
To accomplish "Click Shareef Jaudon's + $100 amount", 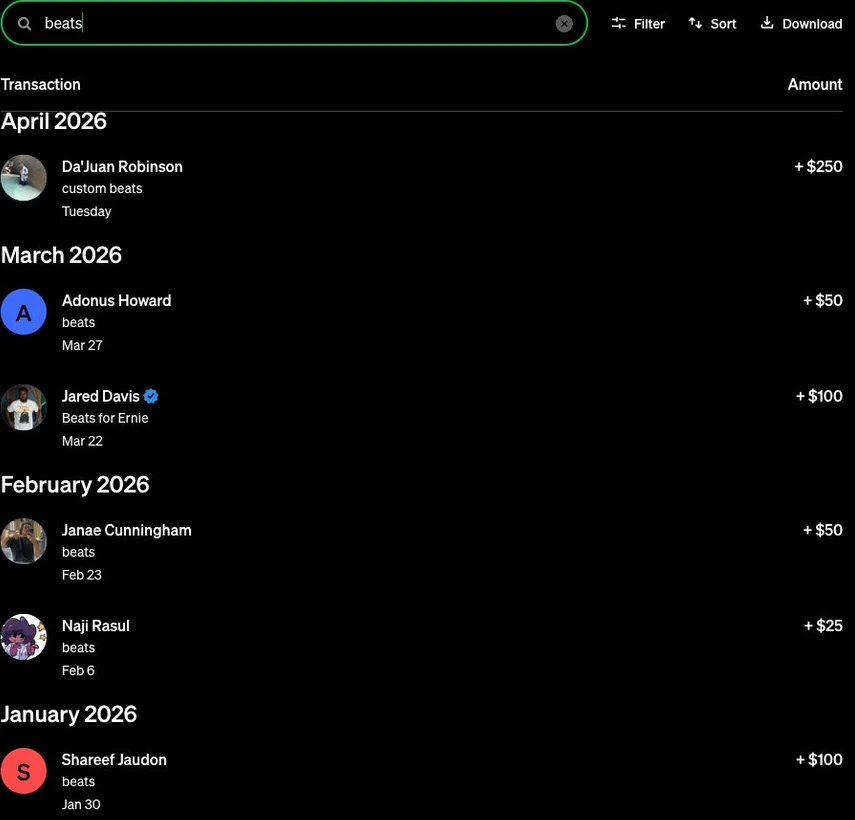I will 819,759.
